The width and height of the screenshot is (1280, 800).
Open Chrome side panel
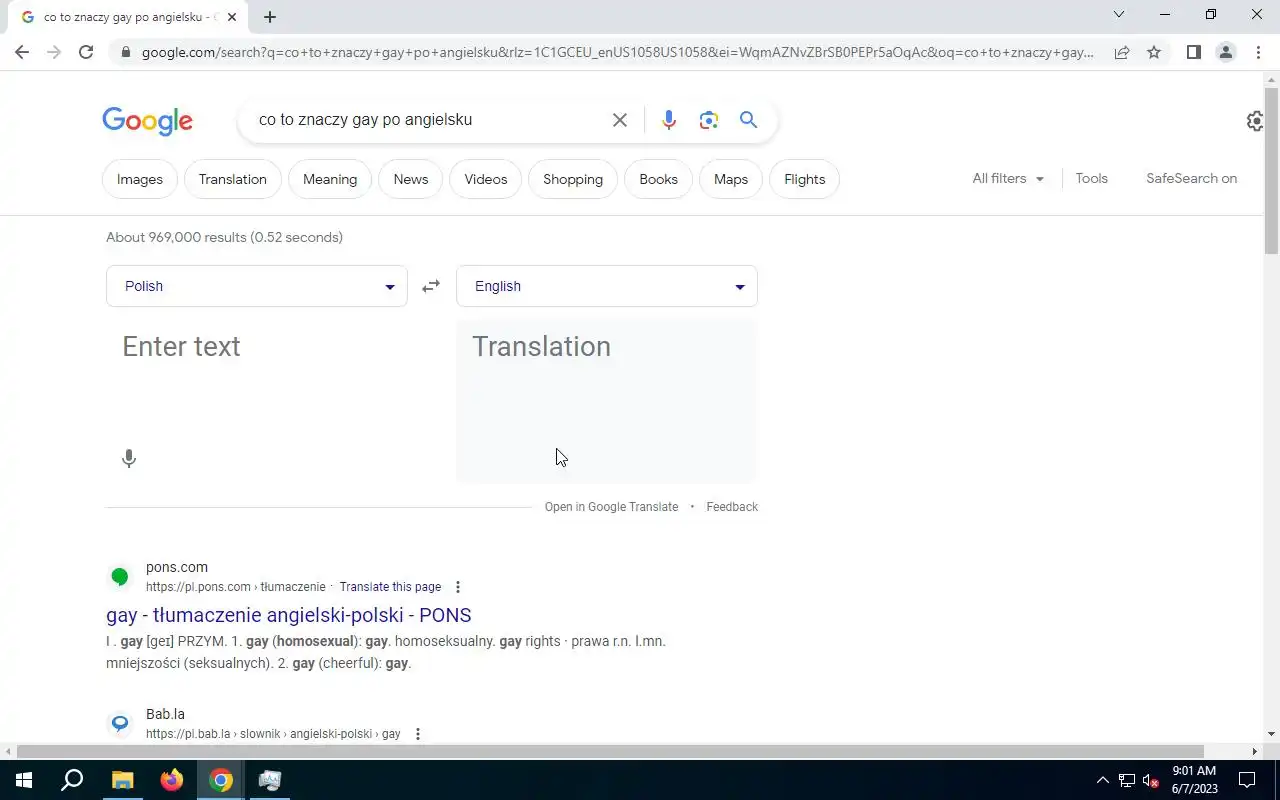coord(1193,52)
